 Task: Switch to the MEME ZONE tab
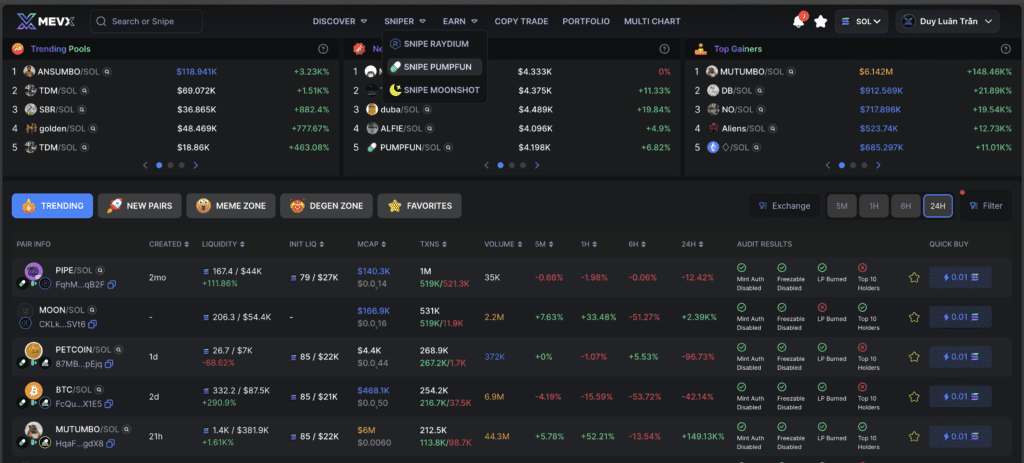(231, 206)
